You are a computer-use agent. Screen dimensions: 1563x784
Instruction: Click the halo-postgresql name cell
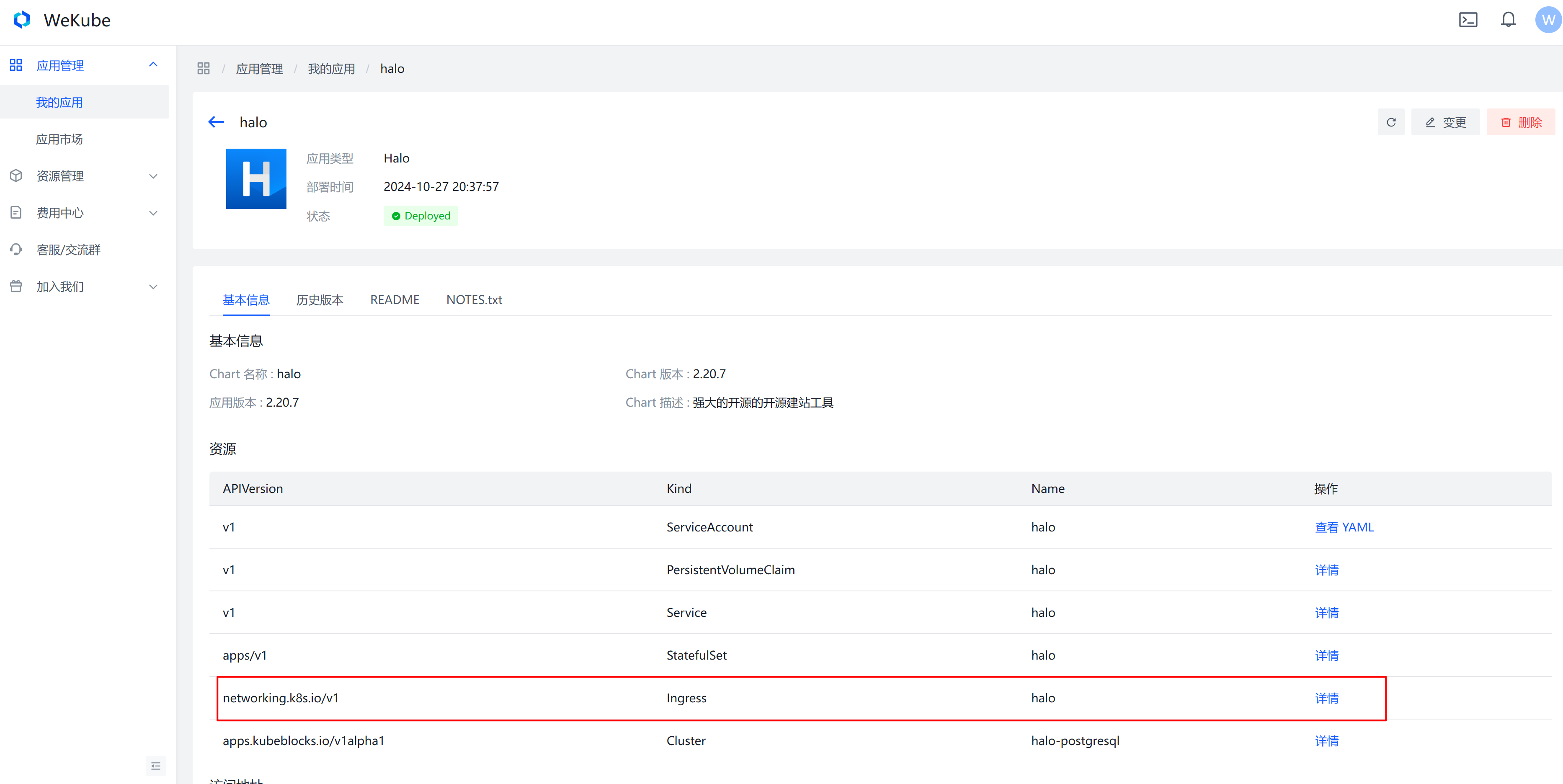click(1075, 741)
